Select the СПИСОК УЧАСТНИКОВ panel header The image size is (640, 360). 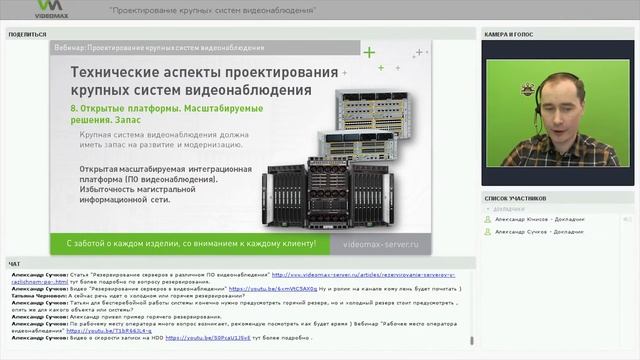(x=558, y=198)
